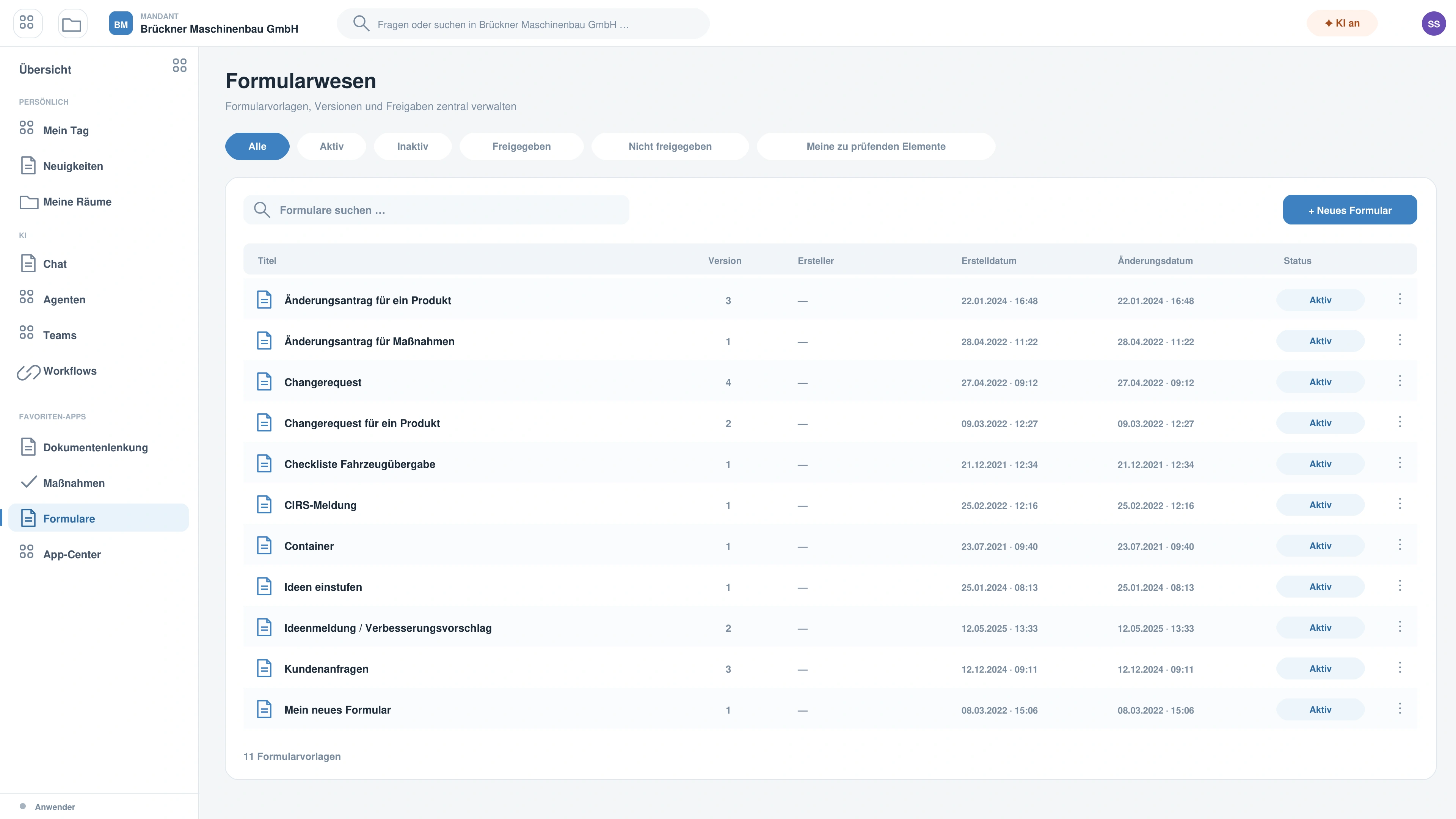Open Dokumentenlenkung favorite app
The image size is (1456, 819).
pos(98,447)
